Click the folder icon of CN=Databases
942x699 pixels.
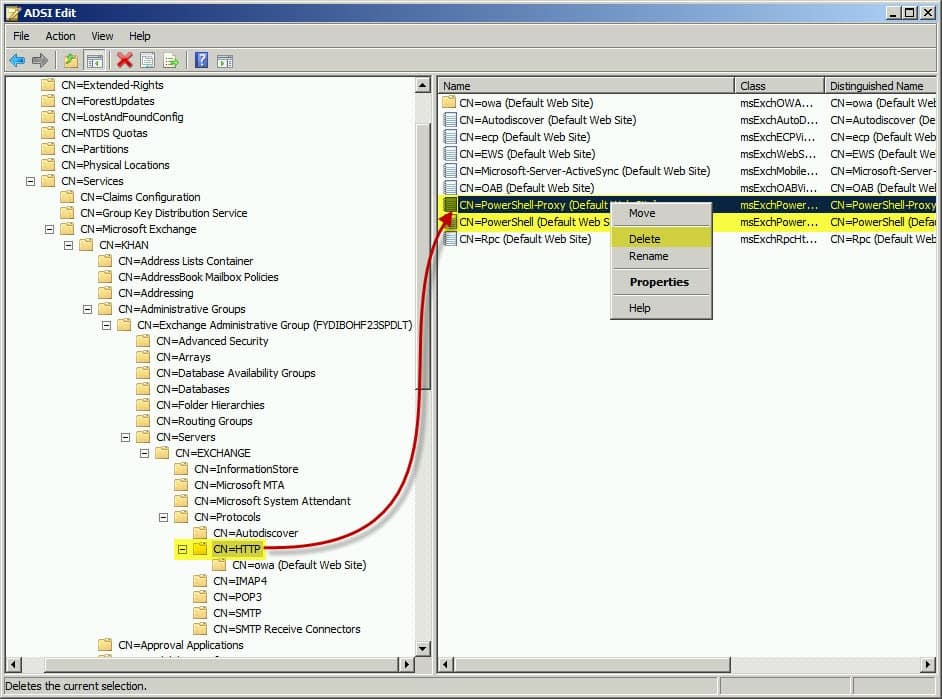[x=144, y=389]
